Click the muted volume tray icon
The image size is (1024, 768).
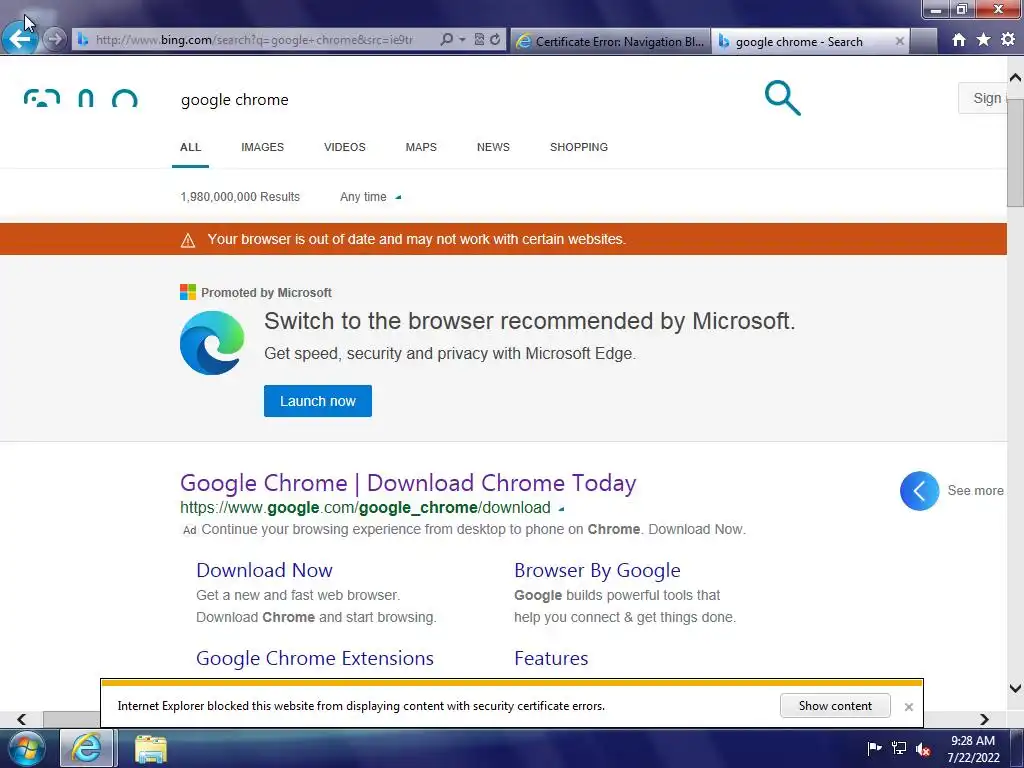tap(923, 749)
